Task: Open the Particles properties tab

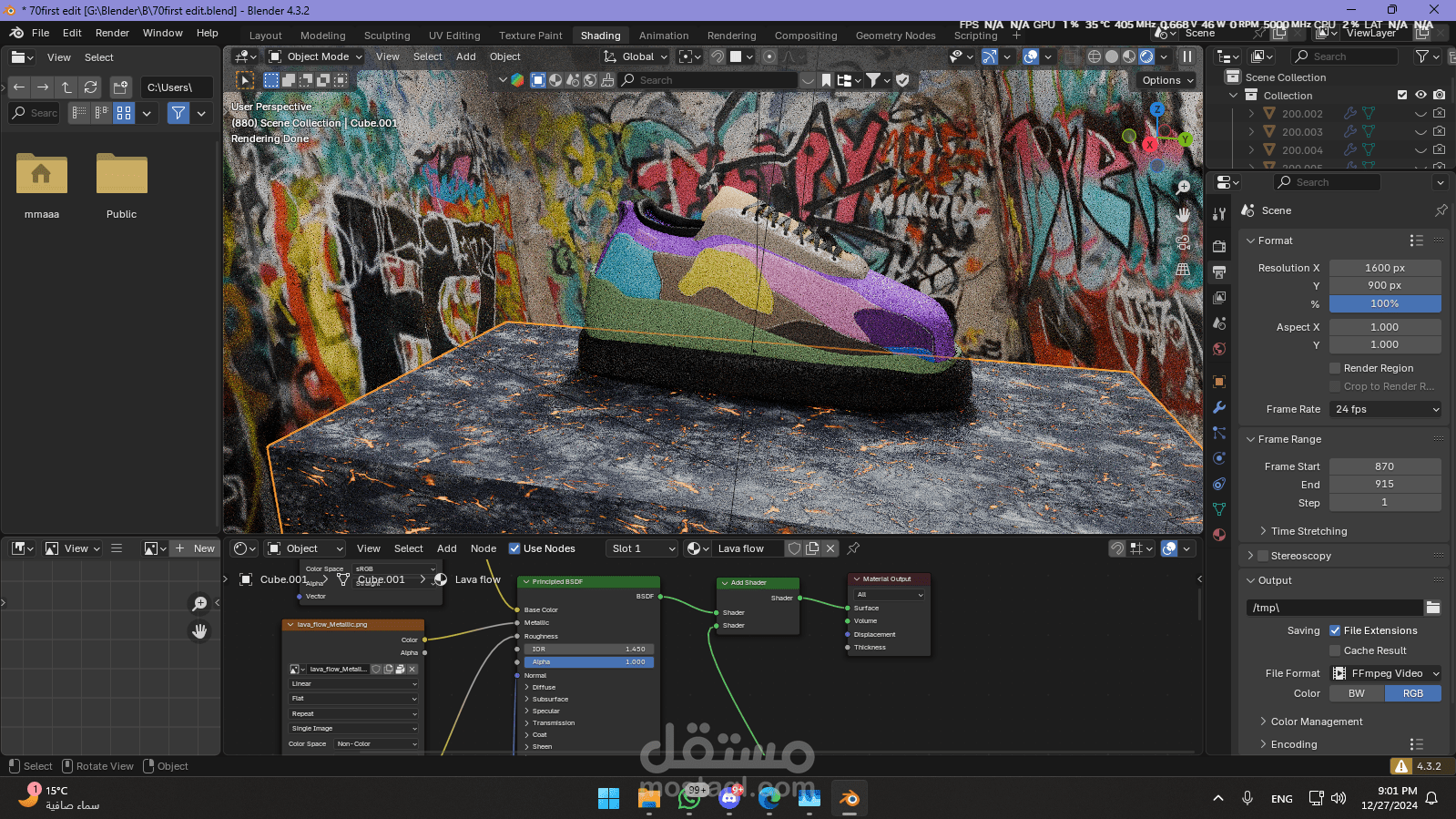Action: tap(1219, 433)
